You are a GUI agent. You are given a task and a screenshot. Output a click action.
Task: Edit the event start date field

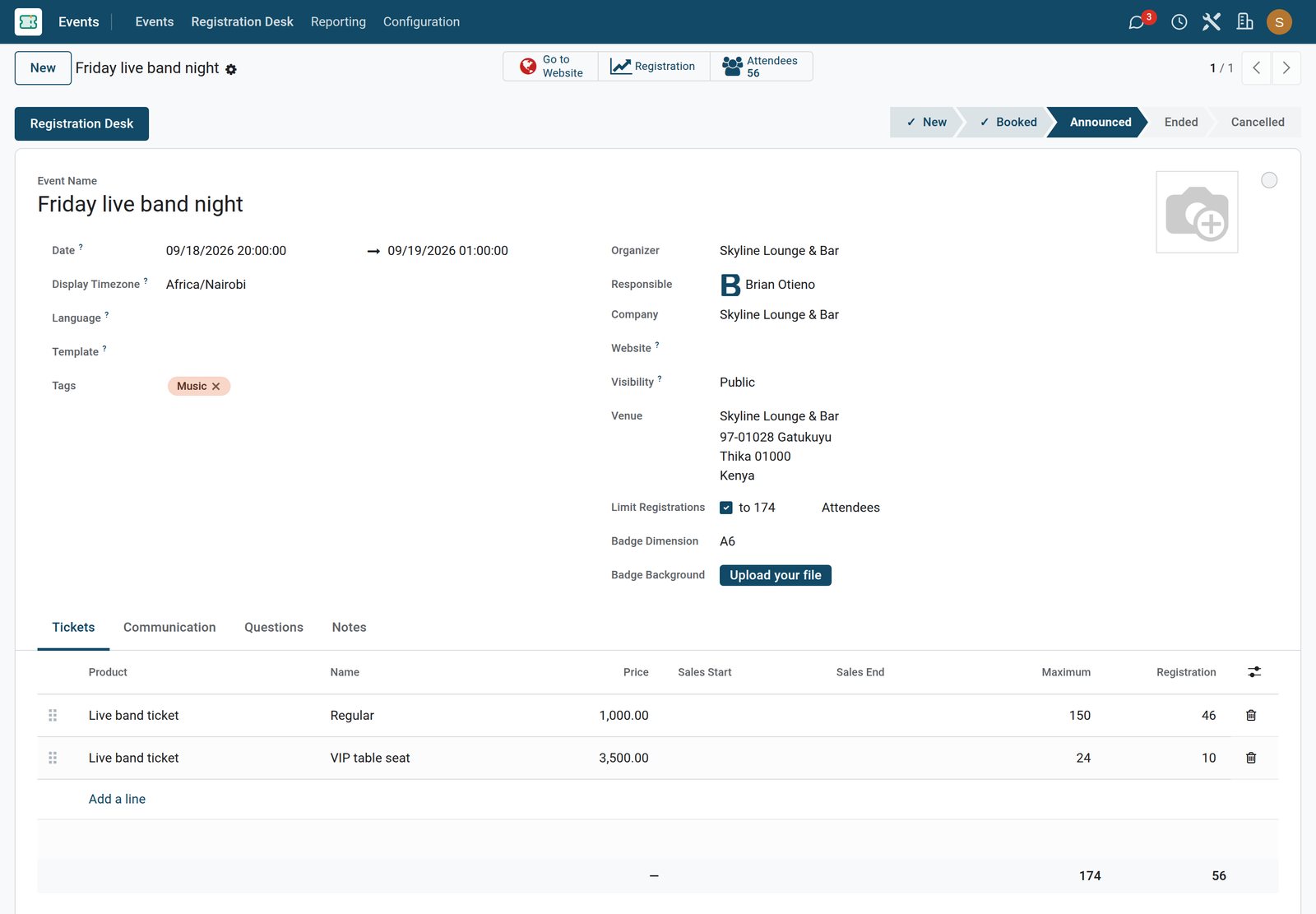226,251
